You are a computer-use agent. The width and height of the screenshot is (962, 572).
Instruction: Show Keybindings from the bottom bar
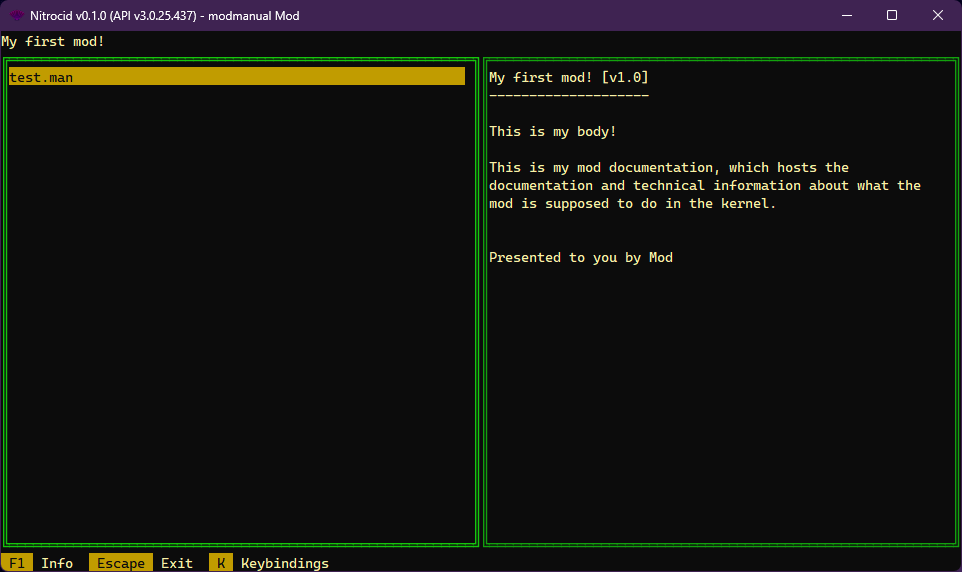click(x=285, y=563)
